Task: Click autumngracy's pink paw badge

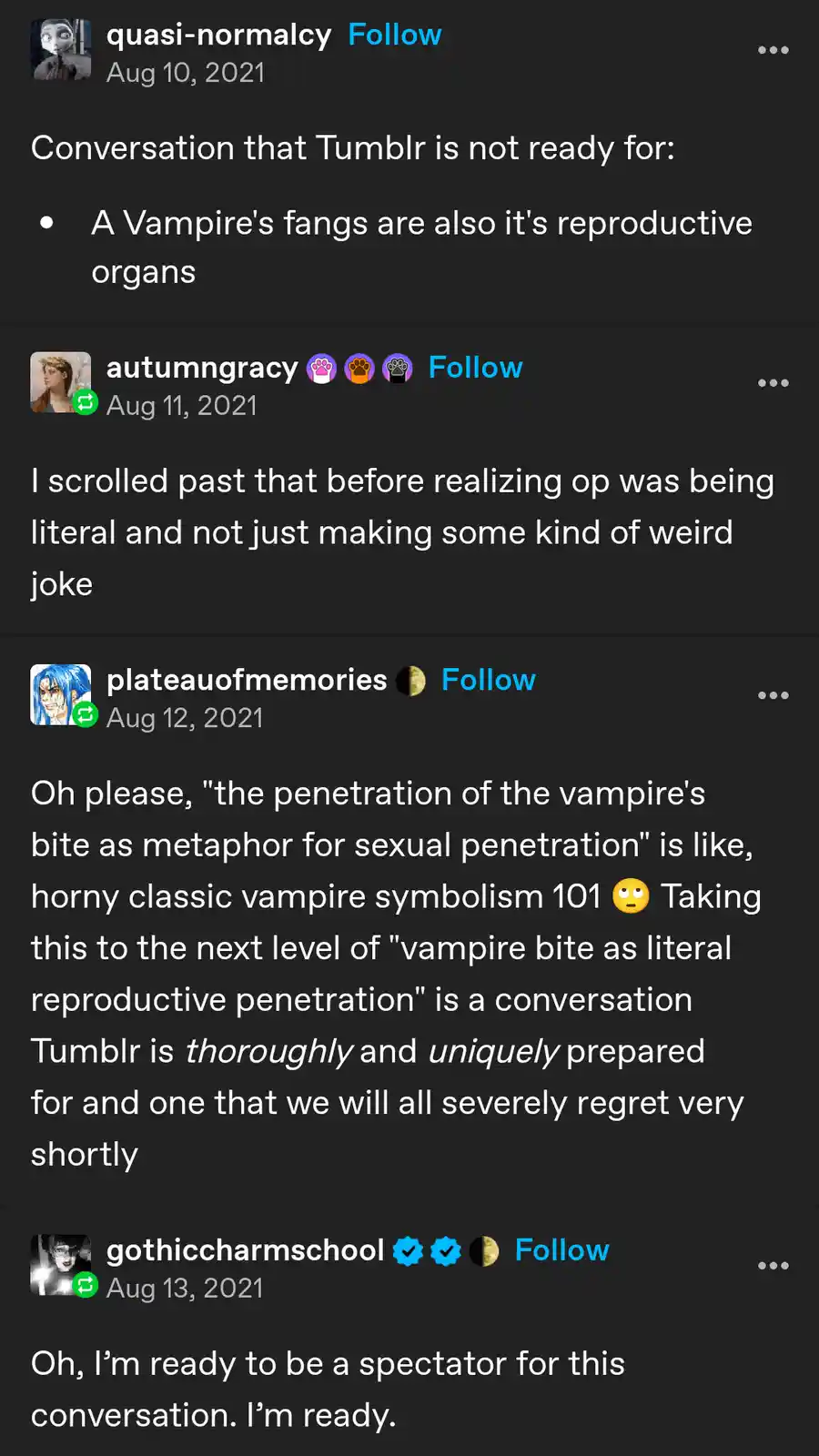Action: coord(321,369)
